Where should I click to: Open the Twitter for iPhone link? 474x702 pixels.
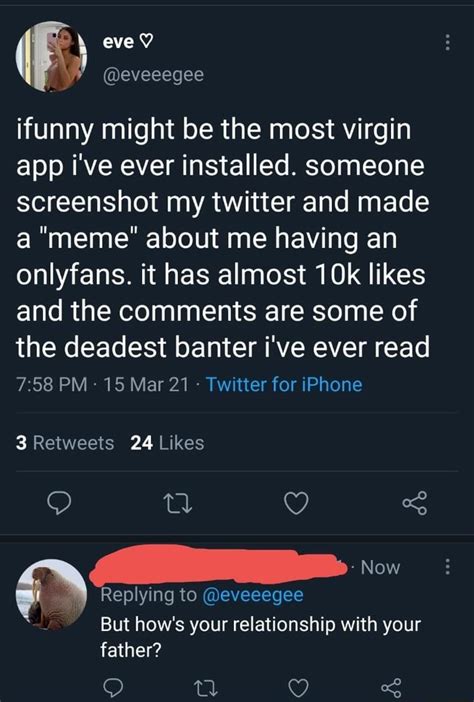tap(284, 385)
